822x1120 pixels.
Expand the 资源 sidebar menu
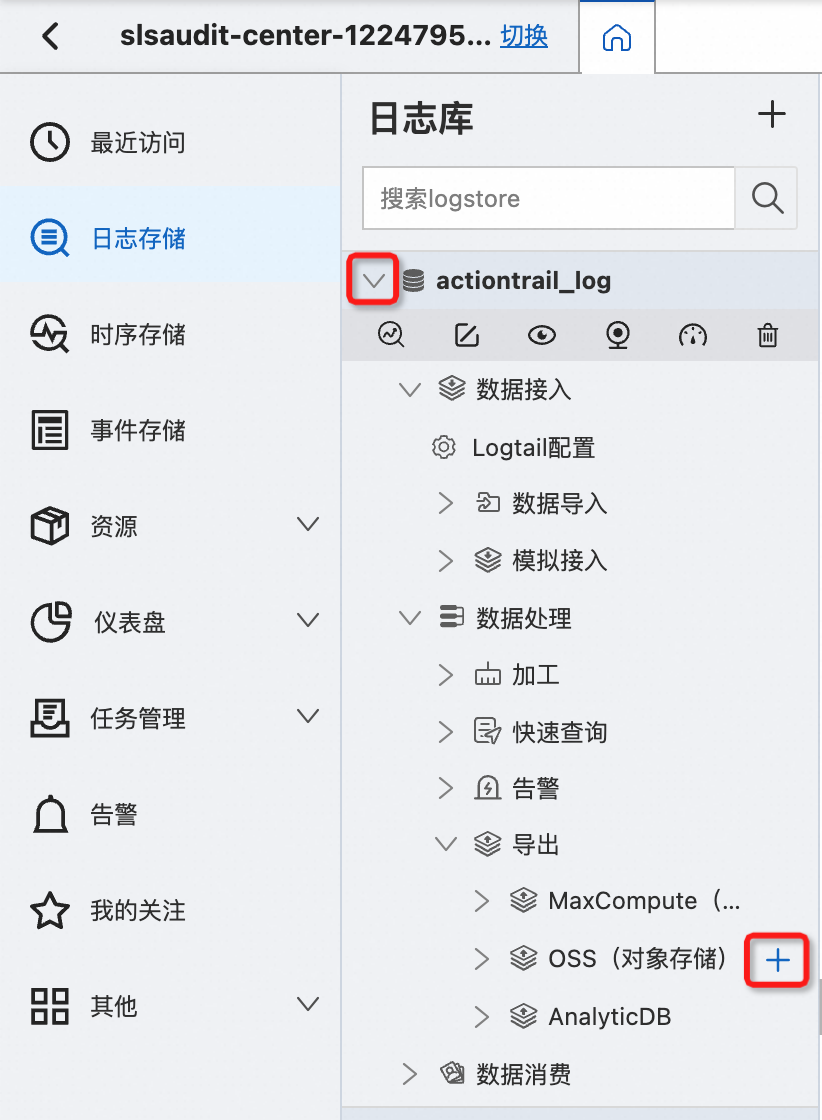[308, 524]
